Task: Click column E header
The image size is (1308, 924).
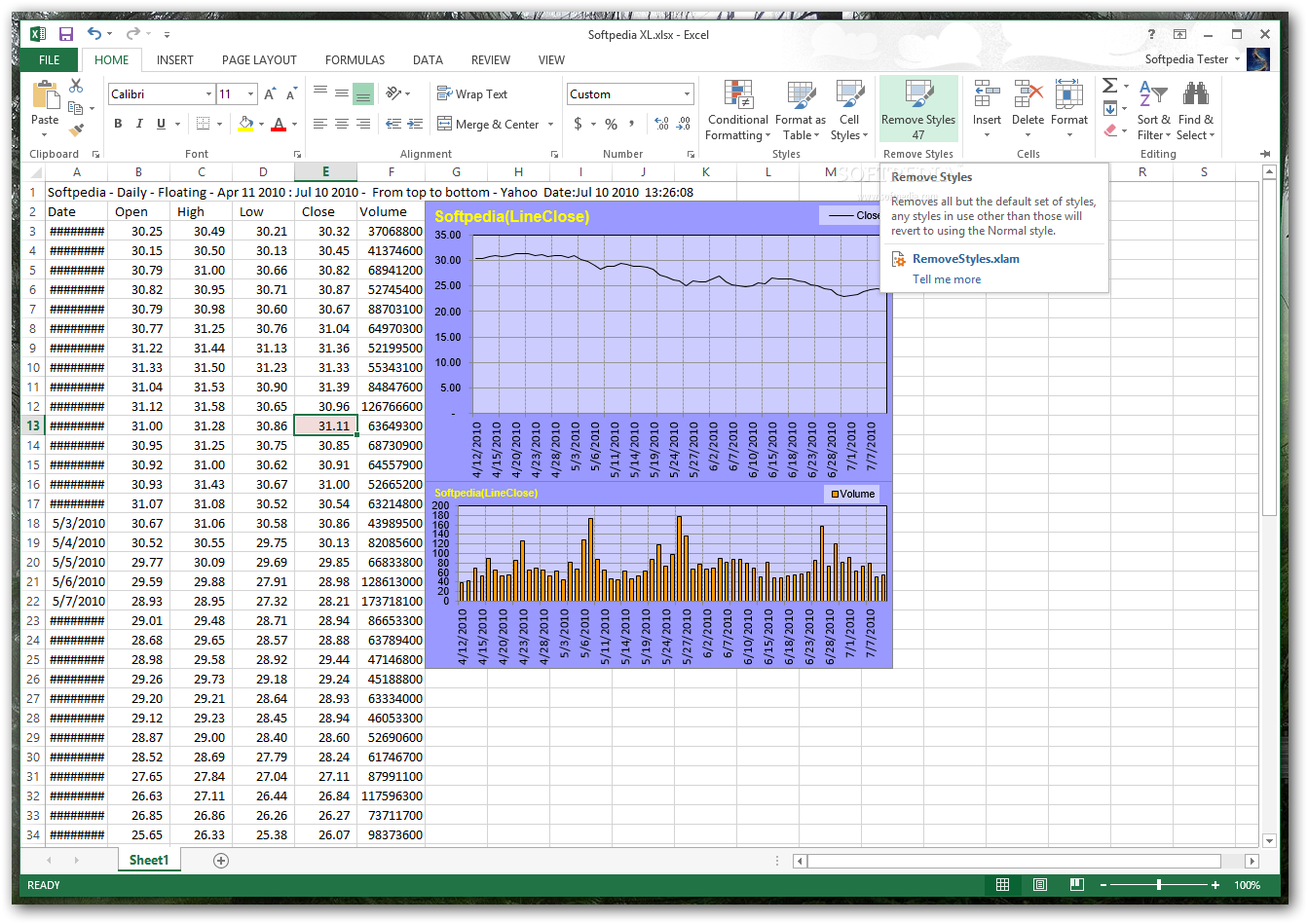Action: coord(325,172)
